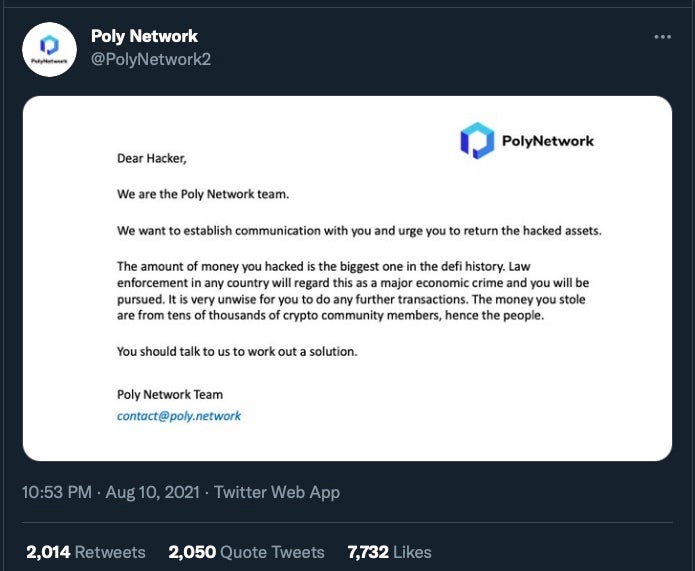Click the Poly Network display name
Viewport: 695px width, 571px height.
pos(144,37)
